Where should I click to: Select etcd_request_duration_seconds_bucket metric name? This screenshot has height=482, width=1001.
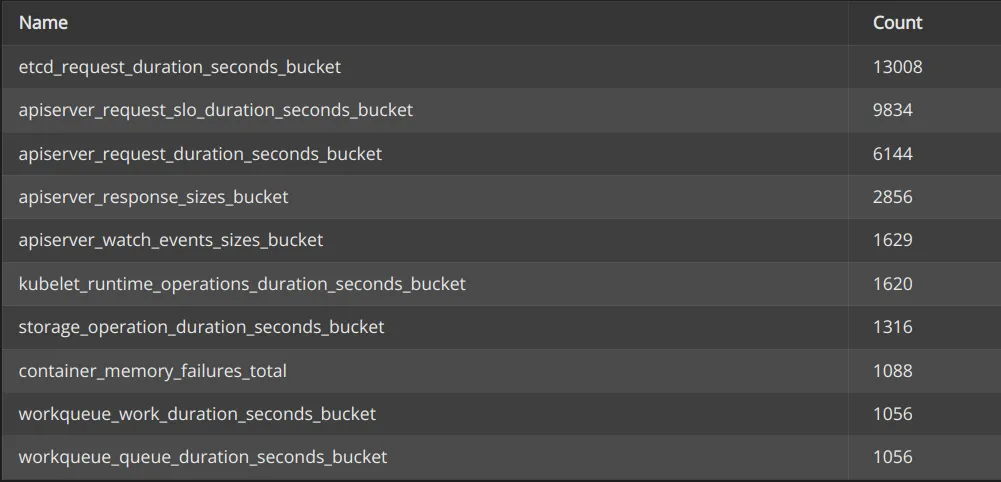[180, 67]
